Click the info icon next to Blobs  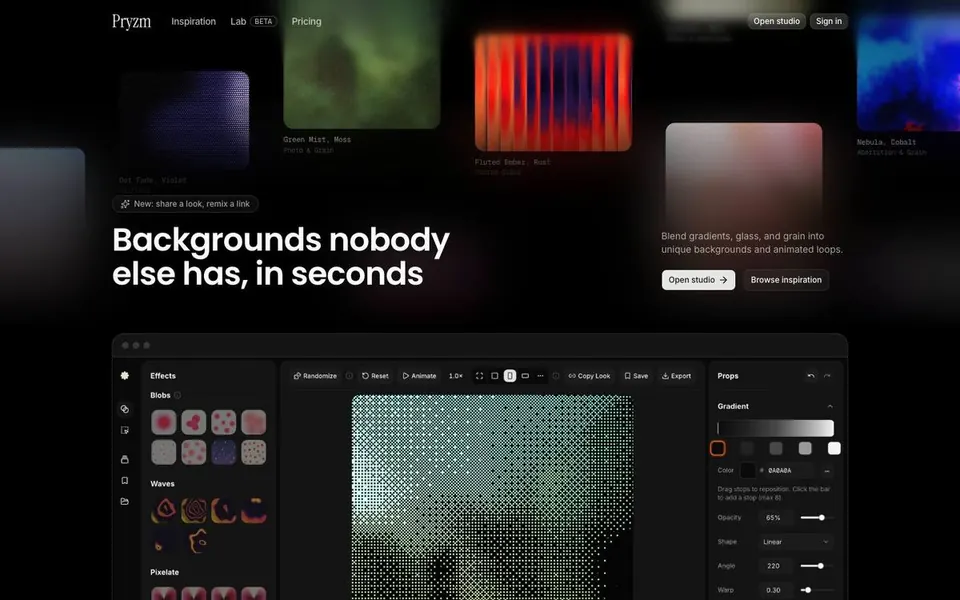[x=178, y=396]
